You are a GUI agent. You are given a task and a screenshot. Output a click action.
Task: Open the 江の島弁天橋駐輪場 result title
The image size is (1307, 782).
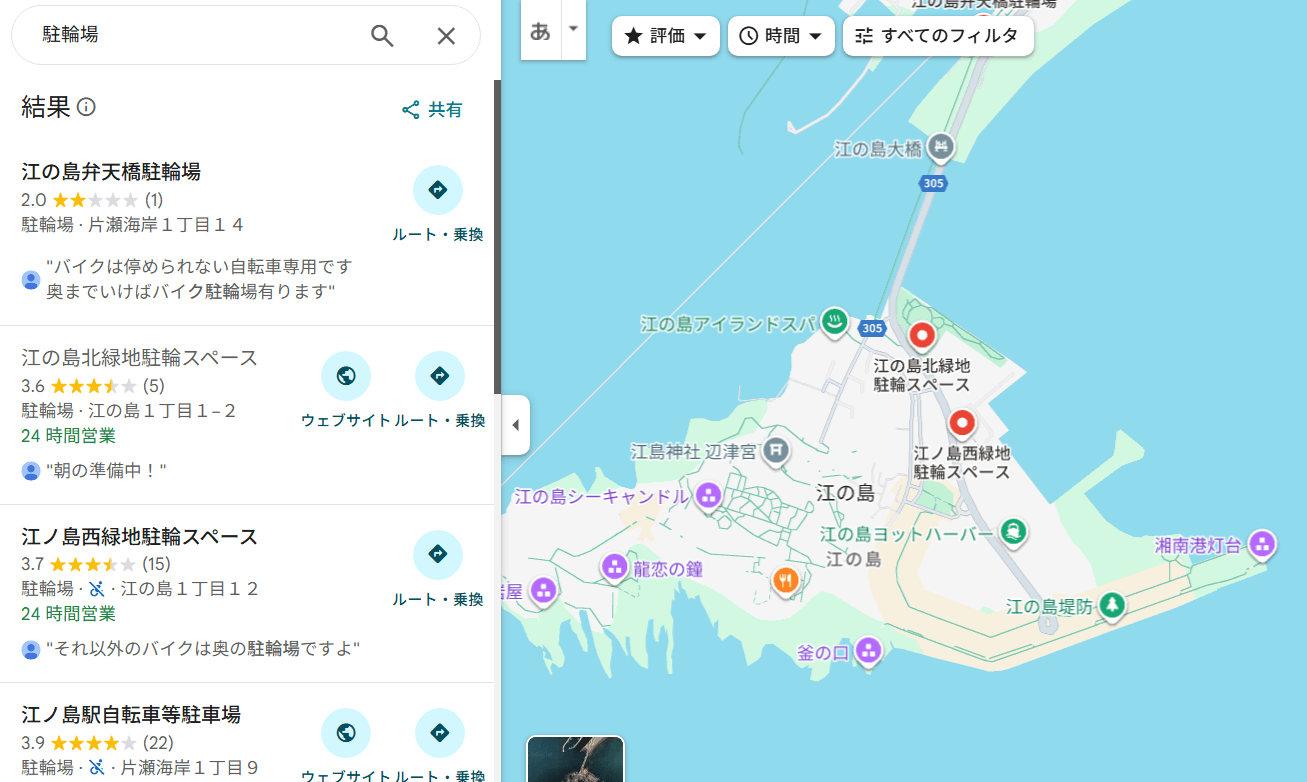click(111, 171)
